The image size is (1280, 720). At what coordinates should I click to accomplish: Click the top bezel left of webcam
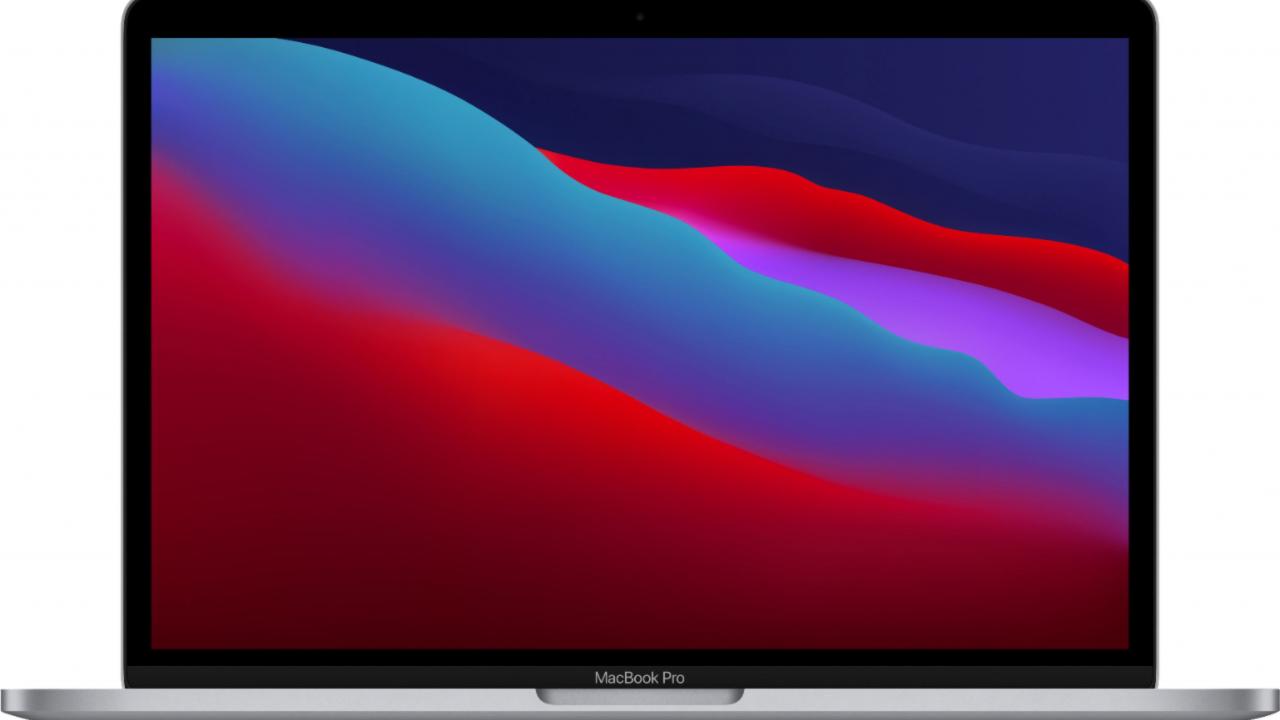400,18
